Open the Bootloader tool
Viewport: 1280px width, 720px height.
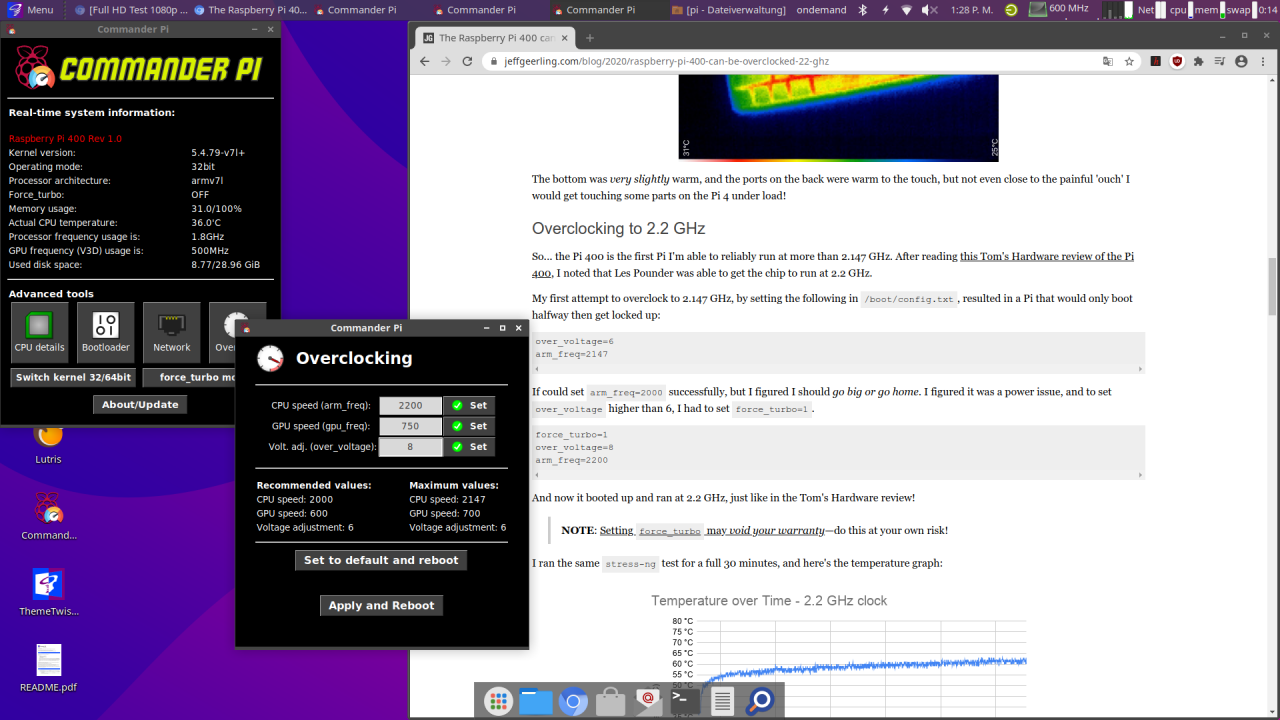[106, 332]
